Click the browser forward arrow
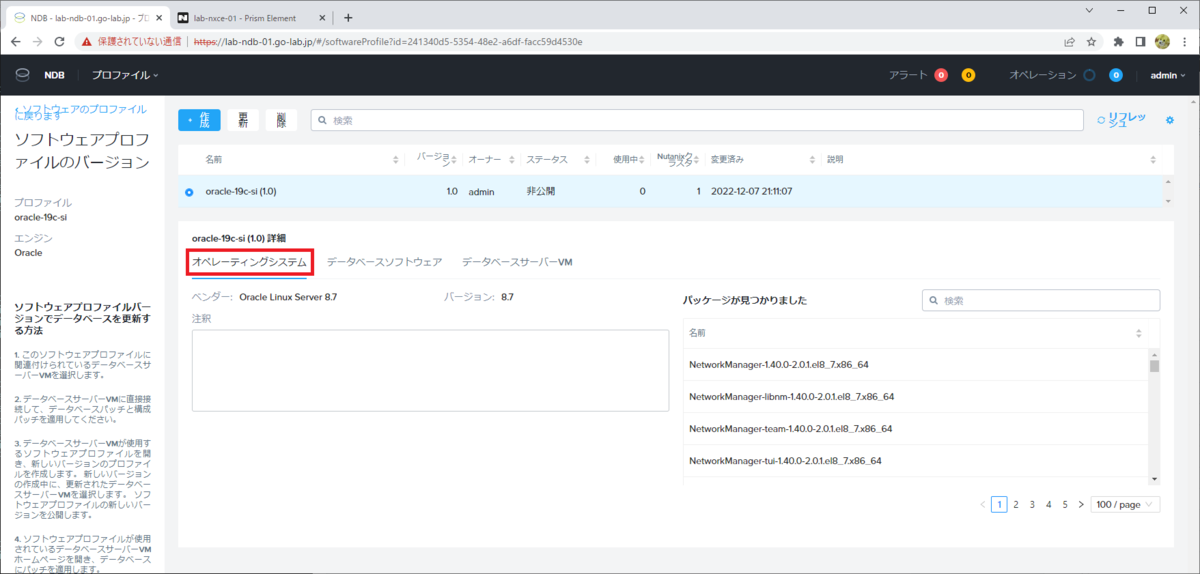Screen dimensions: 1200x574 pos(38,42)
